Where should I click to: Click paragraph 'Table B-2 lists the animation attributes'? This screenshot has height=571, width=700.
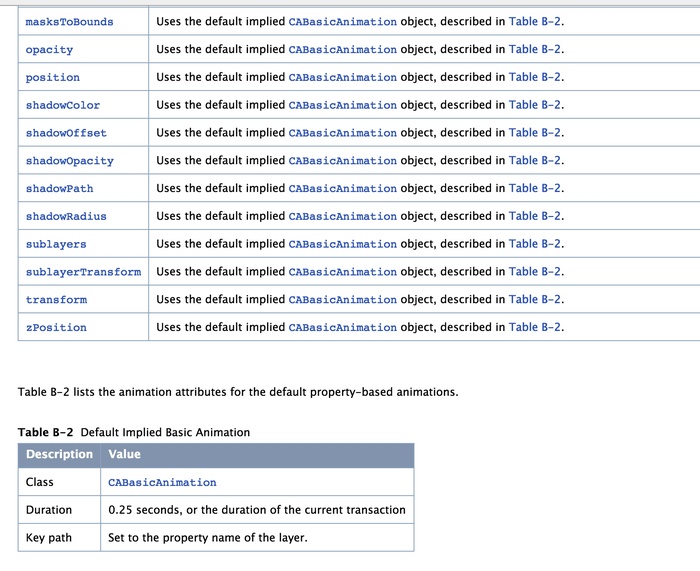(238, 392)
